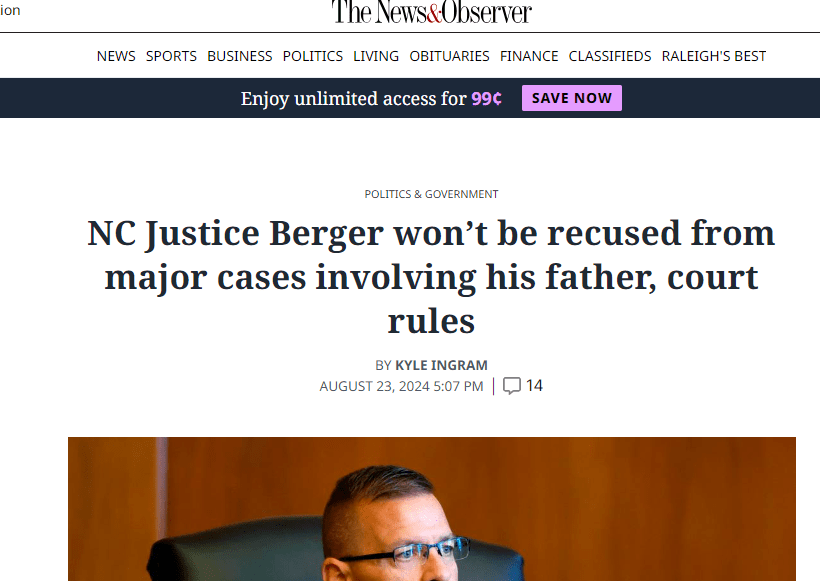Go to the Sports section

[x=171, y=56]
